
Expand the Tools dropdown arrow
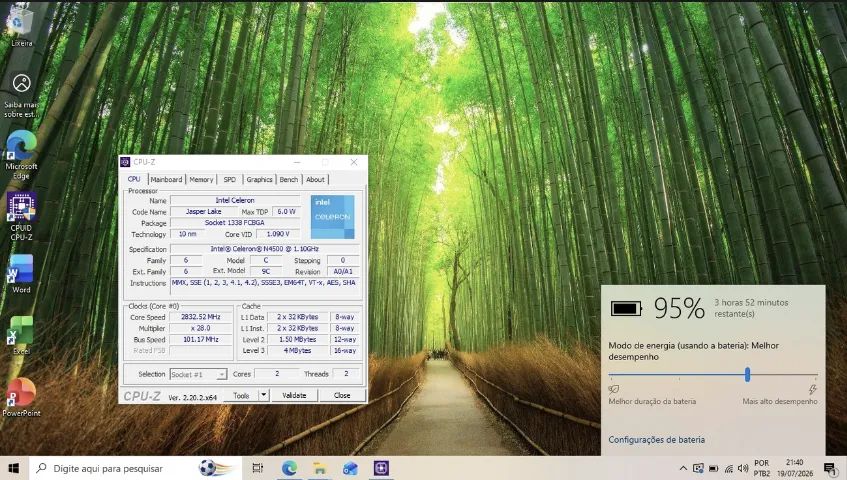264,395
